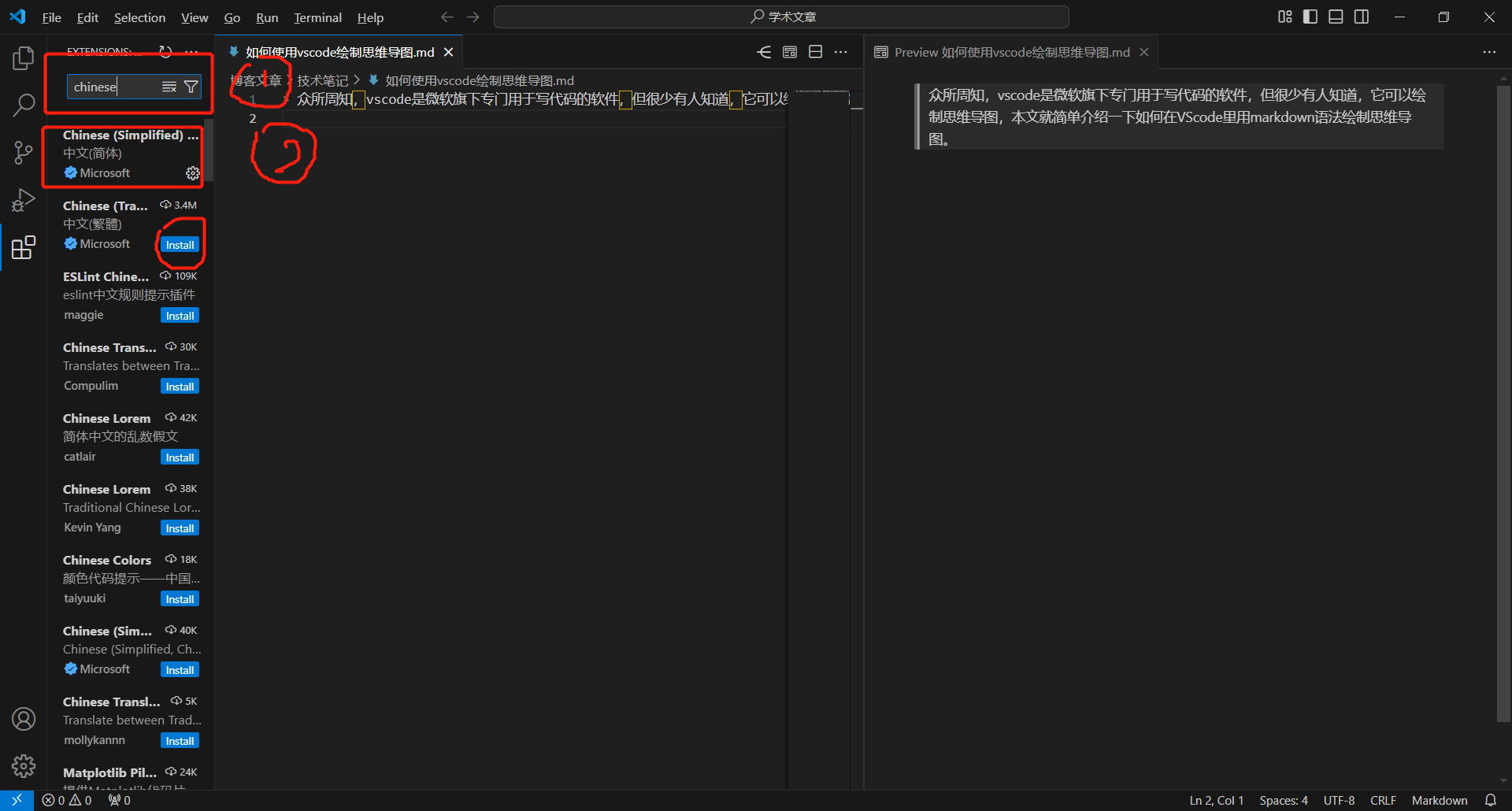Click the extensions list scrollbar
The width and height of the screenshot is (1512, 811).
click(209, 150)
